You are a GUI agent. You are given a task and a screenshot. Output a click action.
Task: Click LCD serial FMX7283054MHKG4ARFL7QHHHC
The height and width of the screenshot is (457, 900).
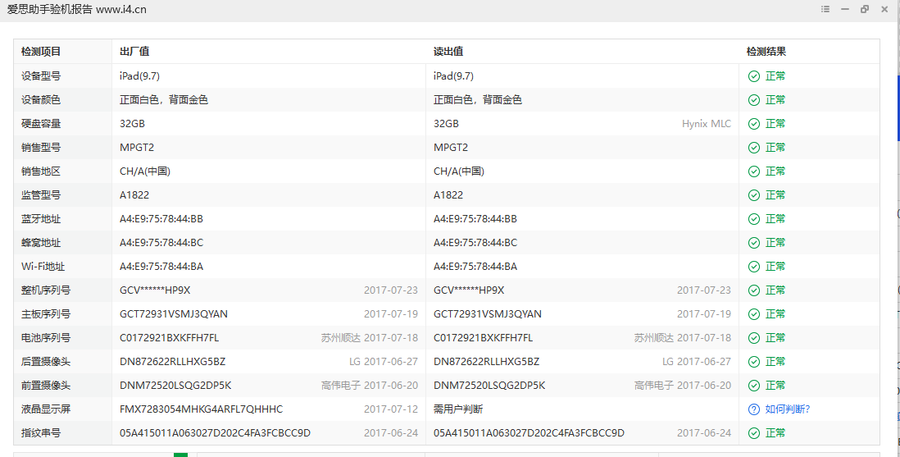(201, 409)
